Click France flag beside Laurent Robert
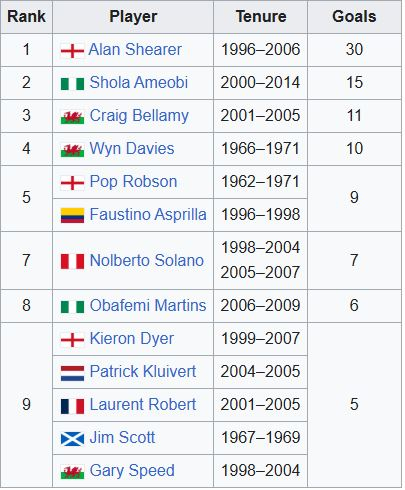 click(72, 406)
